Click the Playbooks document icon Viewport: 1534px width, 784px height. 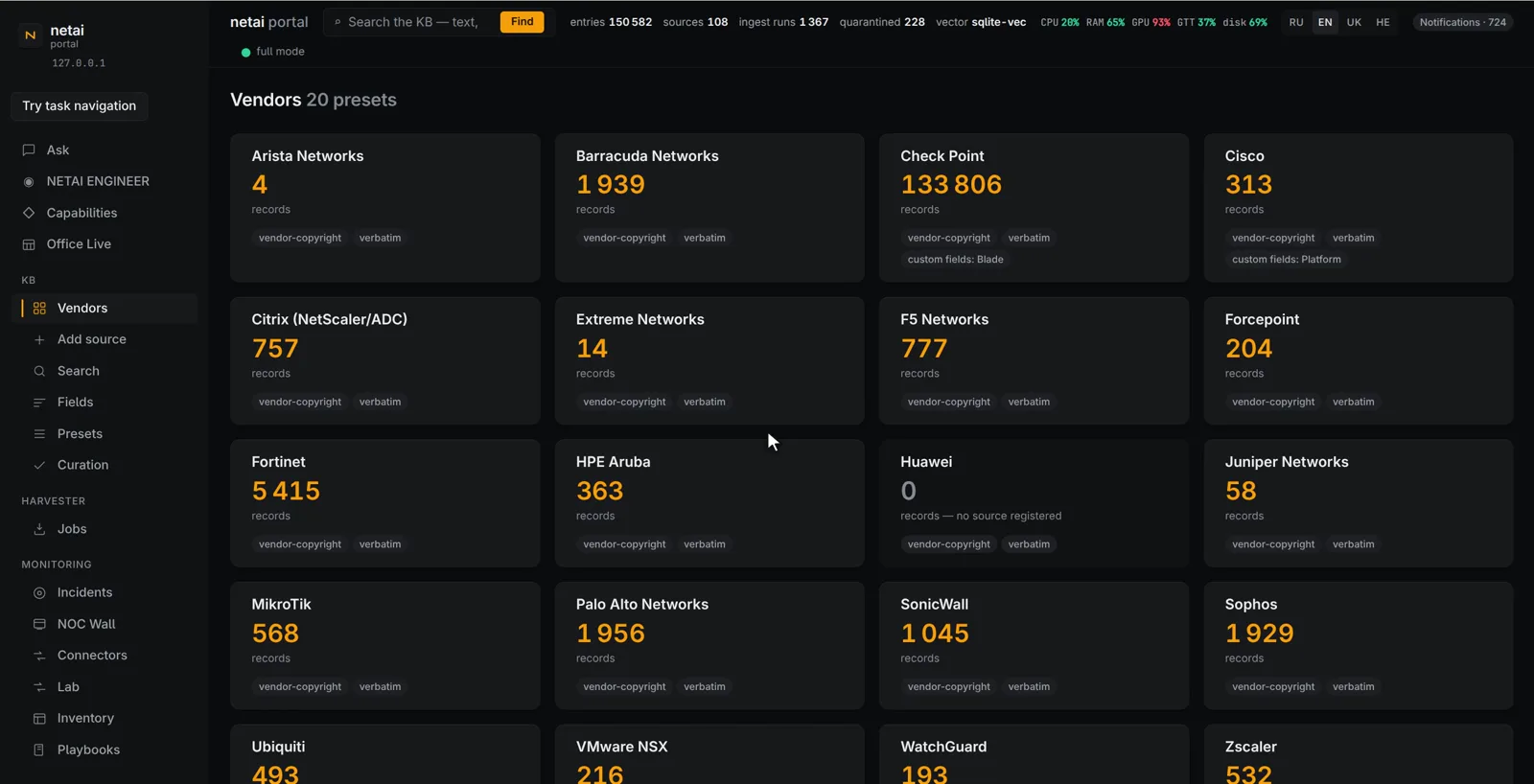39,750
